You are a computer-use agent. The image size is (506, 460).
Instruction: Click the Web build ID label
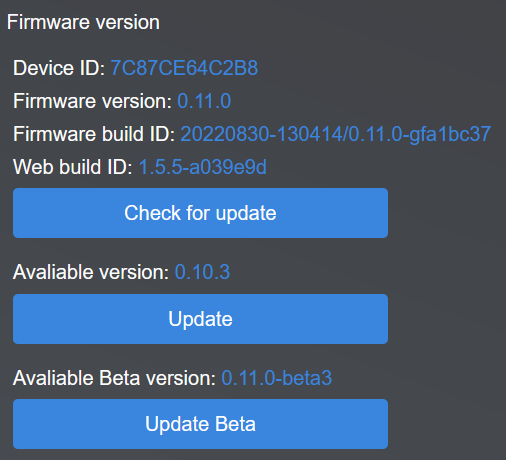tap(73, 167)
